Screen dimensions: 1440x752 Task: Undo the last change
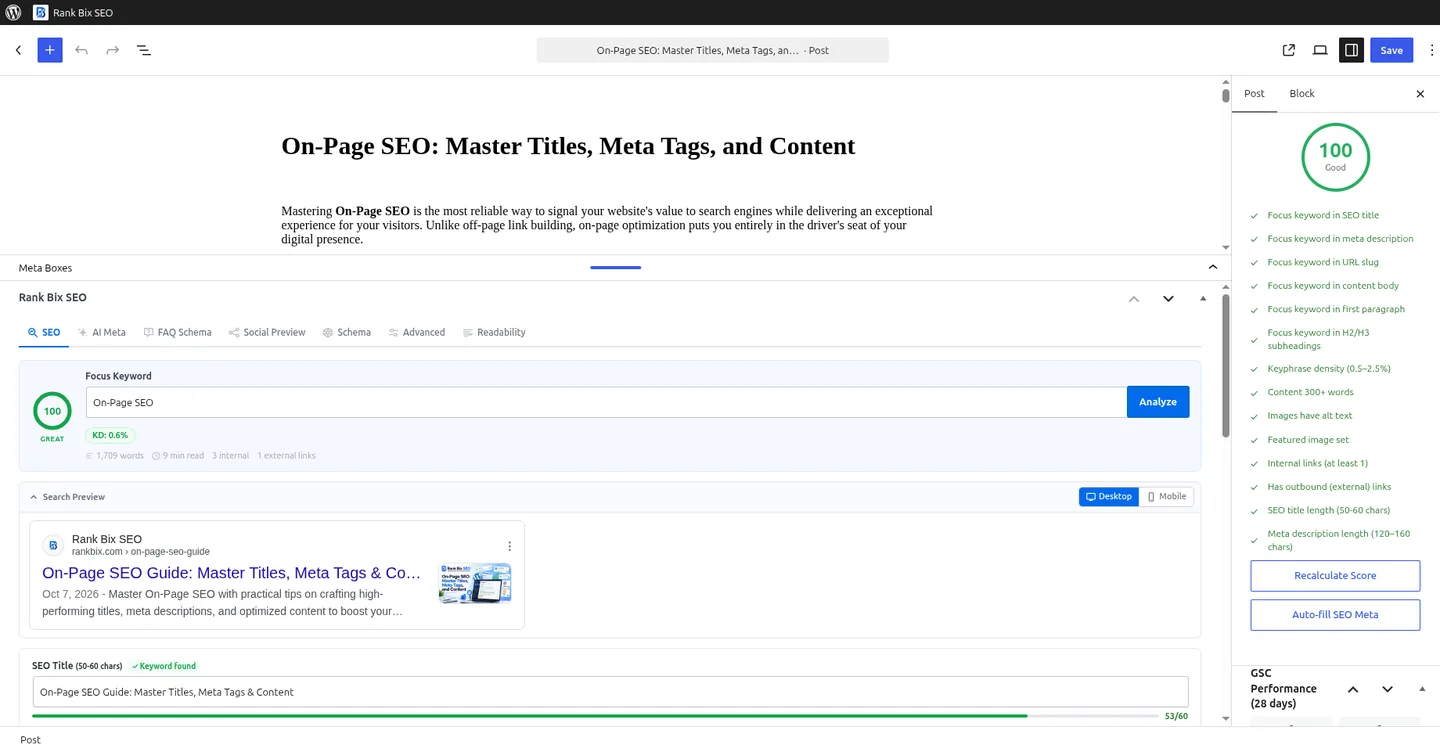pos(81,50)
